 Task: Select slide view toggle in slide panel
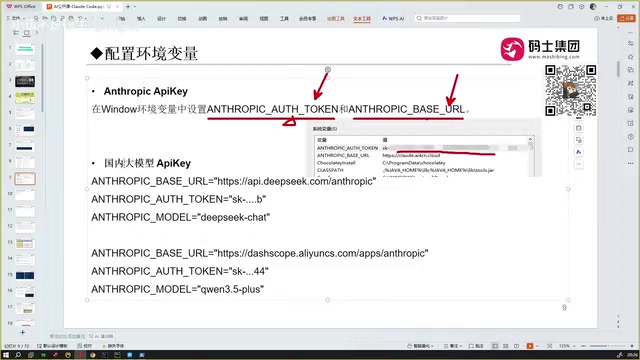(27, 33)
